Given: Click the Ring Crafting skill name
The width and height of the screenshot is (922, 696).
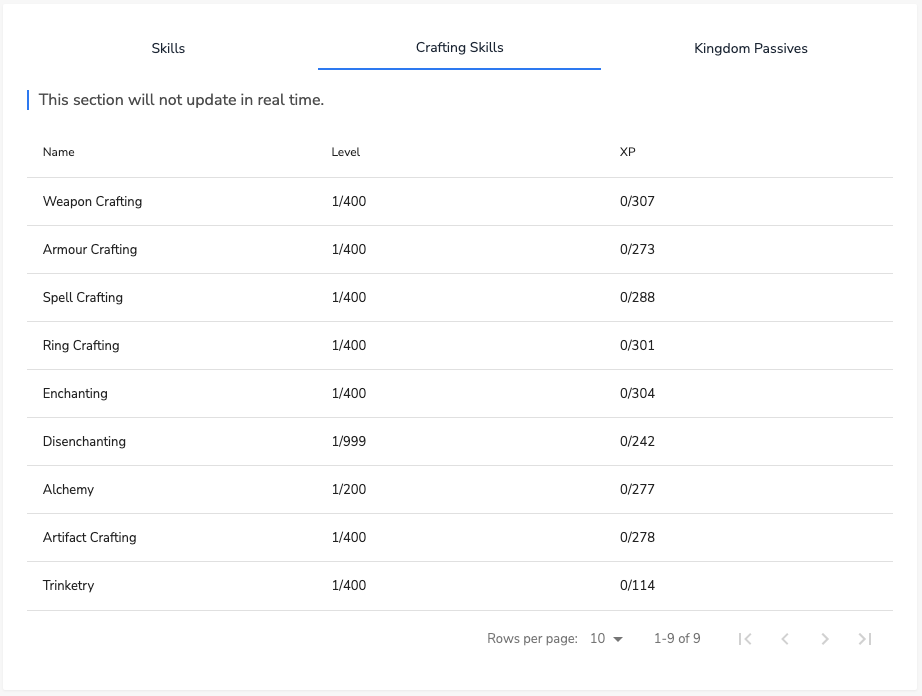Looking at the screenshot, I should point(81,346).
